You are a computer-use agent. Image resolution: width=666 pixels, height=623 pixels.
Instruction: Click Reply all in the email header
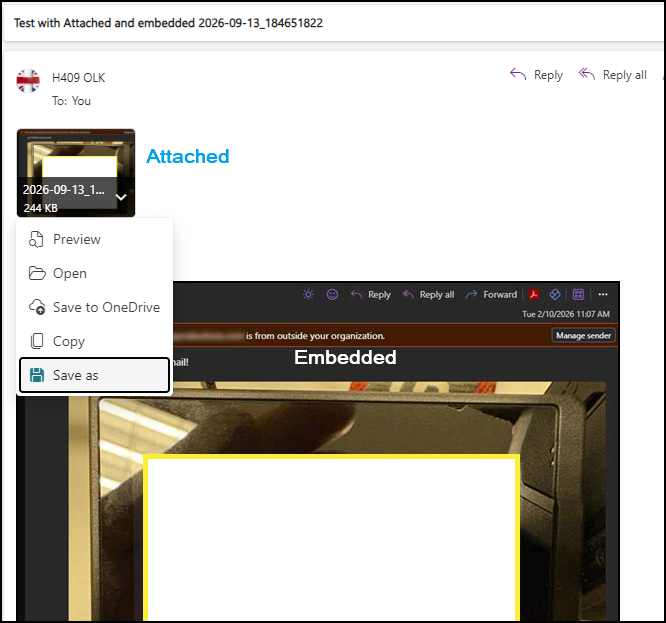tap(612, 75)
